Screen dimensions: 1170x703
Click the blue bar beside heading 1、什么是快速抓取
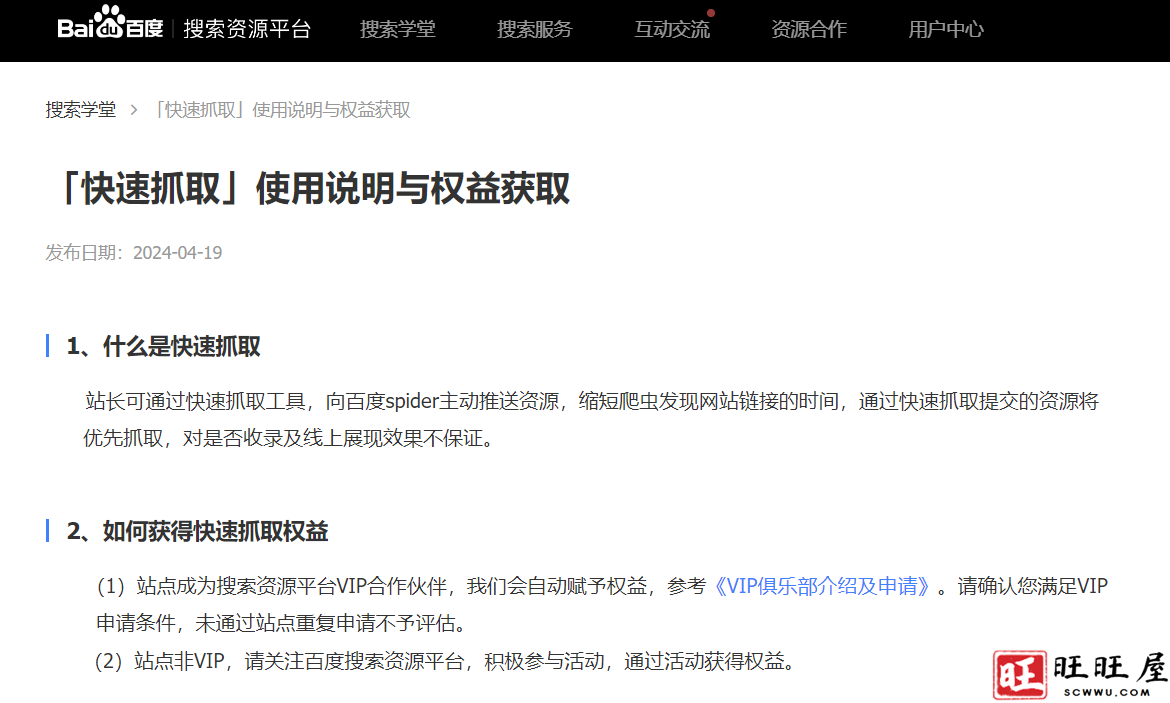point(49,346)
